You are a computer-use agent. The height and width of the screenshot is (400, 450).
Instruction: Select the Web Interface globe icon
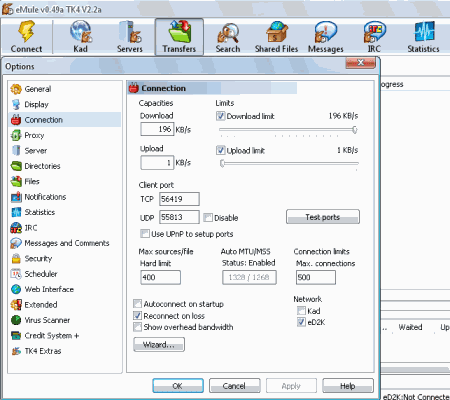coord(16,289)
